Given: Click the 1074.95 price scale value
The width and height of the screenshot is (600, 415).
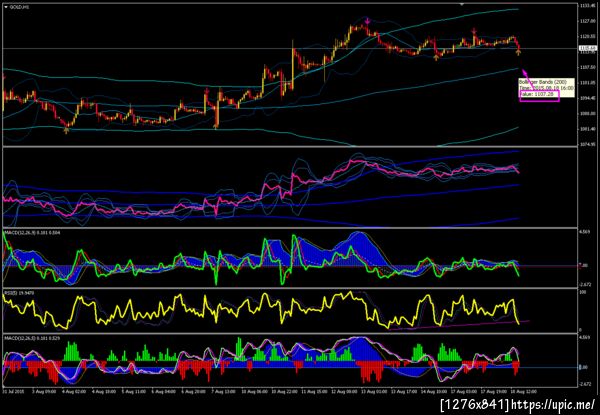Looking at the screenshot, I should (x=588, y=144).
